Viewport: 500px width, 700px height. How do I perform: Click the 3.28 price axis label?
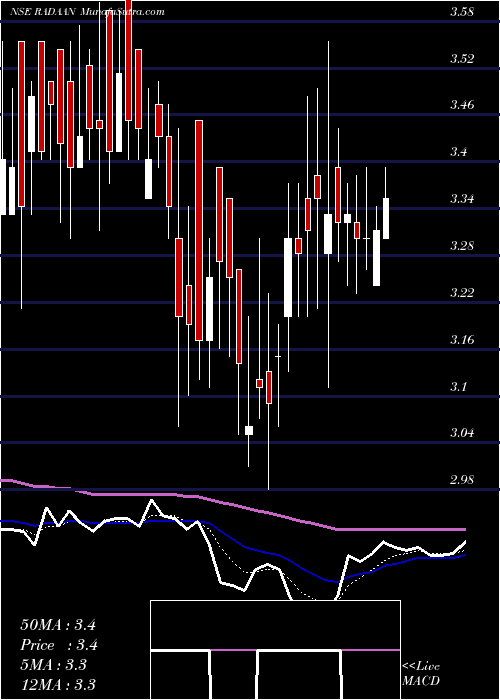[462, 246]
